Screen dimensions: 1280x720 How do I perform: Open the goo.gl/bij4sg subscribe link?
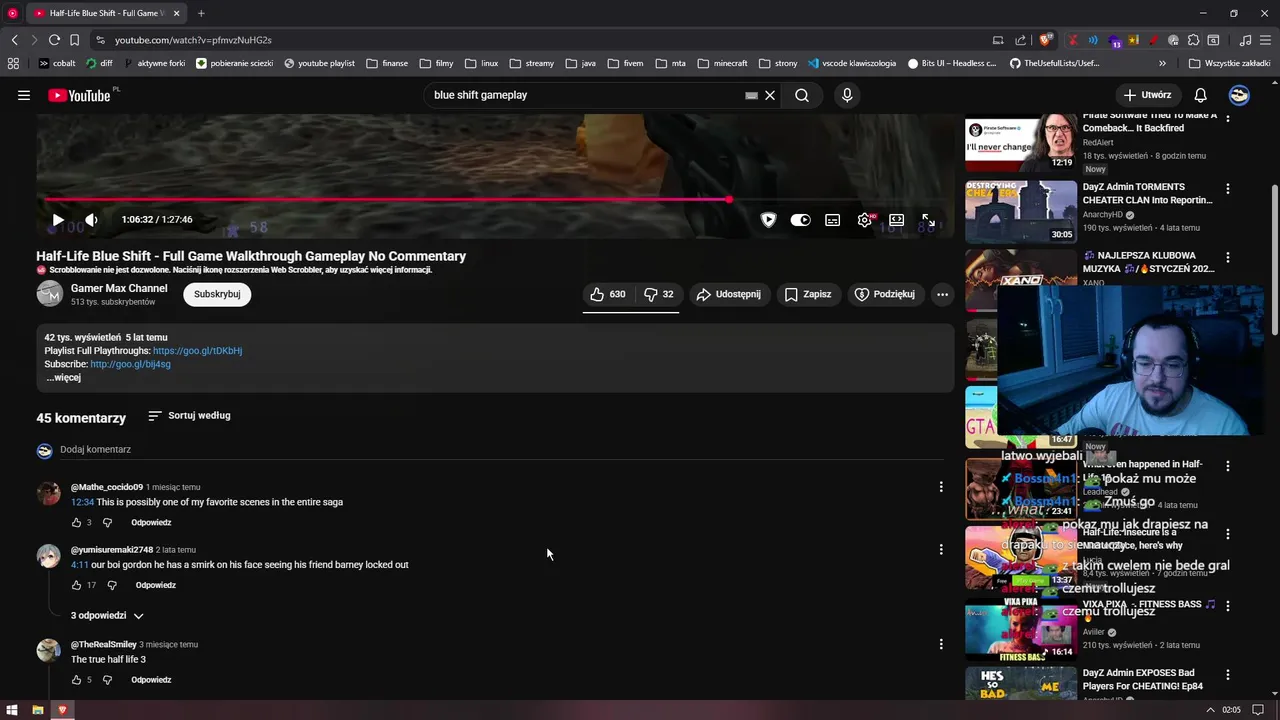[130, 364]
